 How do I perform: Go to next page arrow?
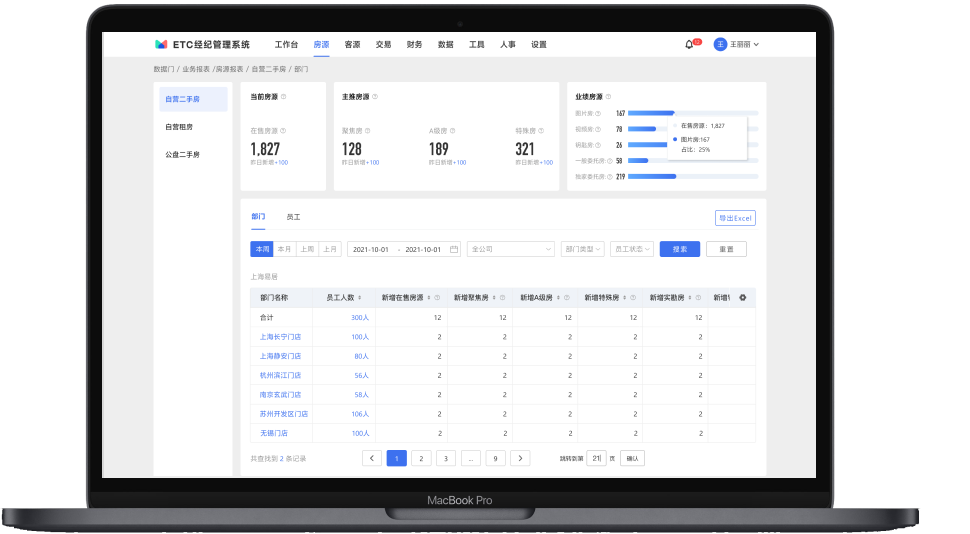point(520,459)
